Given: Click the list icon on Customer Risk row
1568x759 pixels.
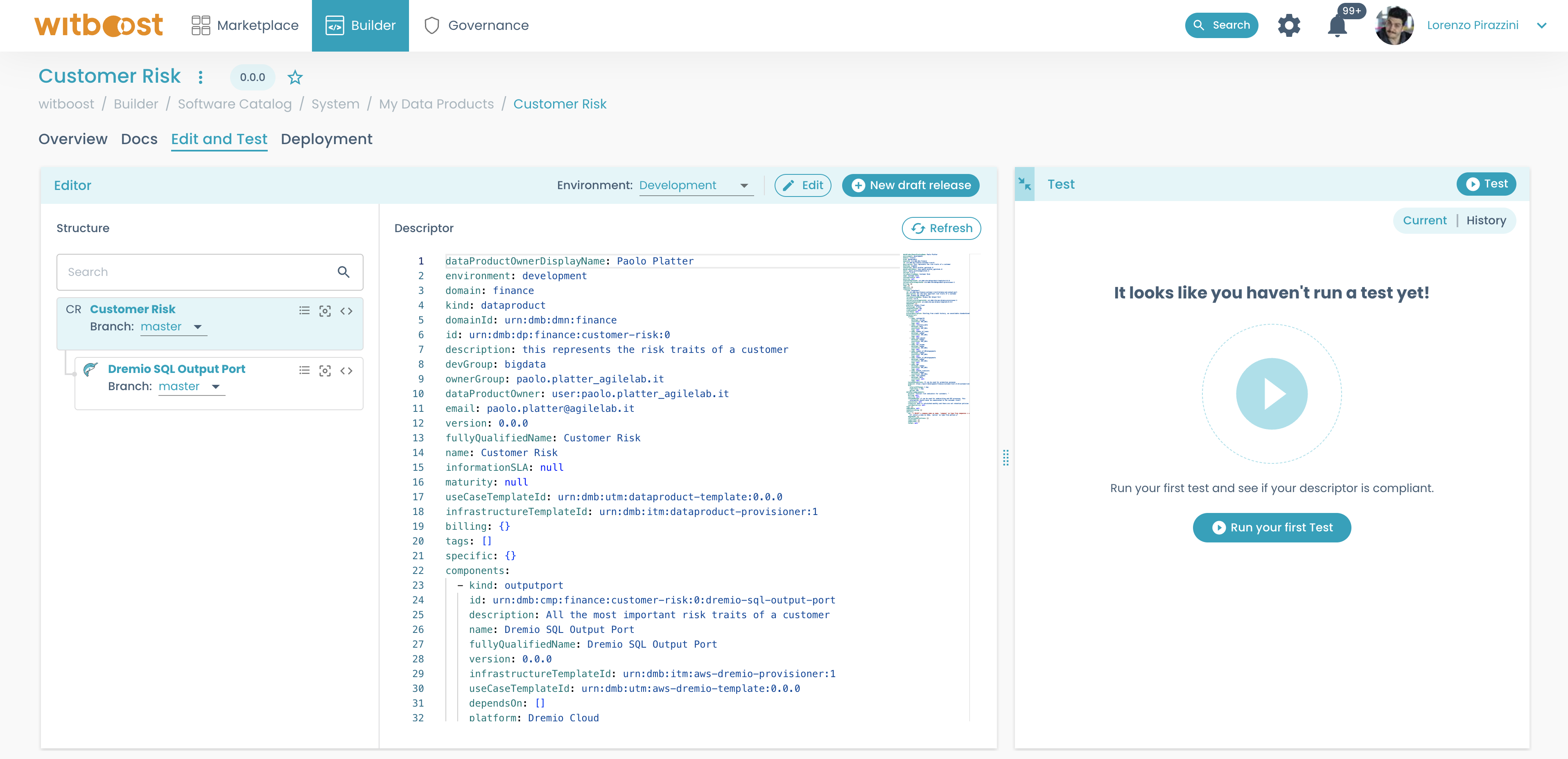Looking at the screenshot, I should coord(304,310).
